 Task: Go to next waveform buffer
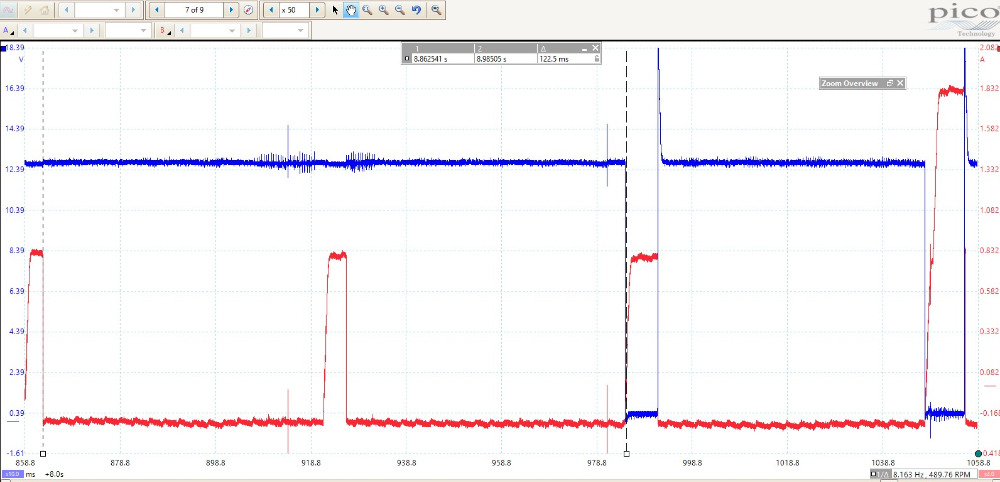point(232,9)
